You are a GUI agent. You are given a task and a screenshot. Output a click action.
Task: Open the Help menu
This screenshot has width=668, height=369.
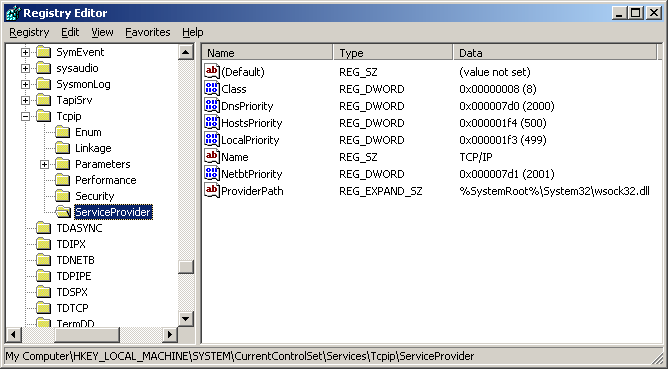(193, 32)
